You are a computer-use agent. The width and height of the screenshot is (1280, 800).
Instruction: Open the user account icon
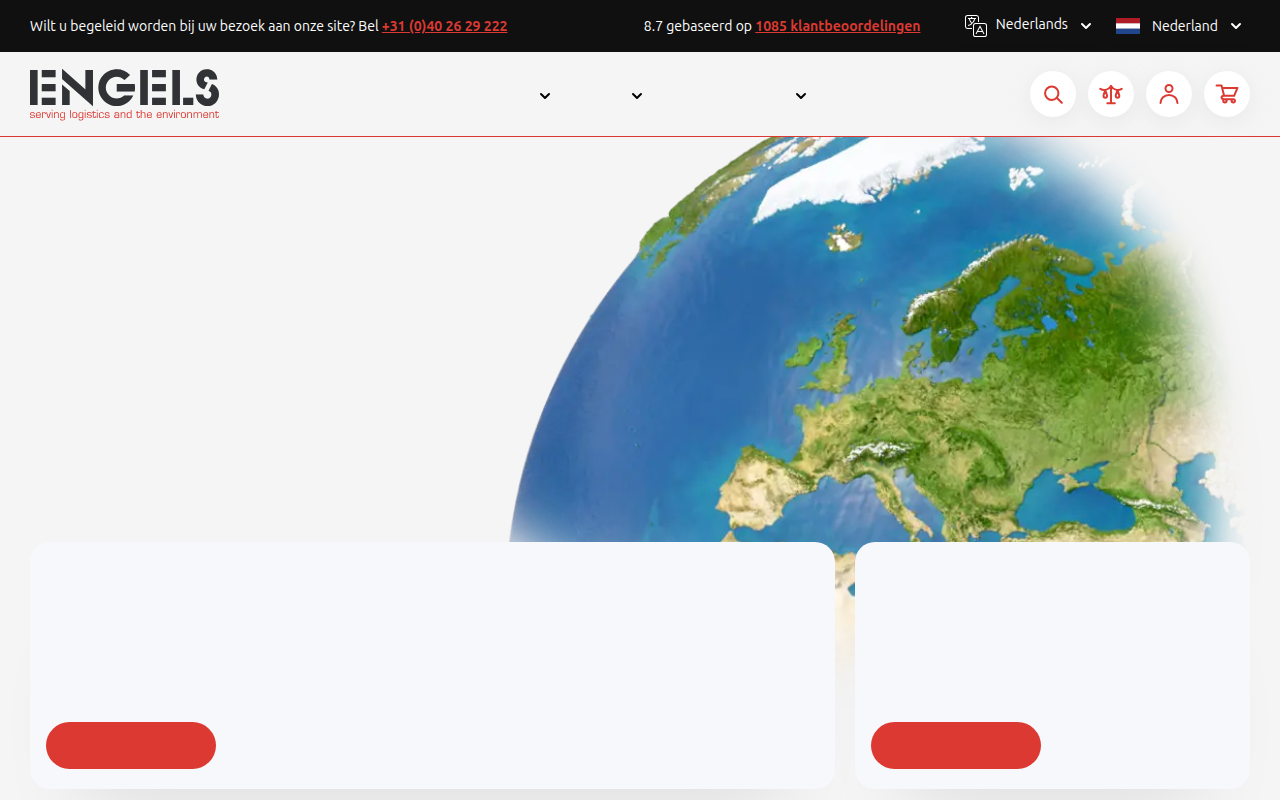pos(1169,94)
